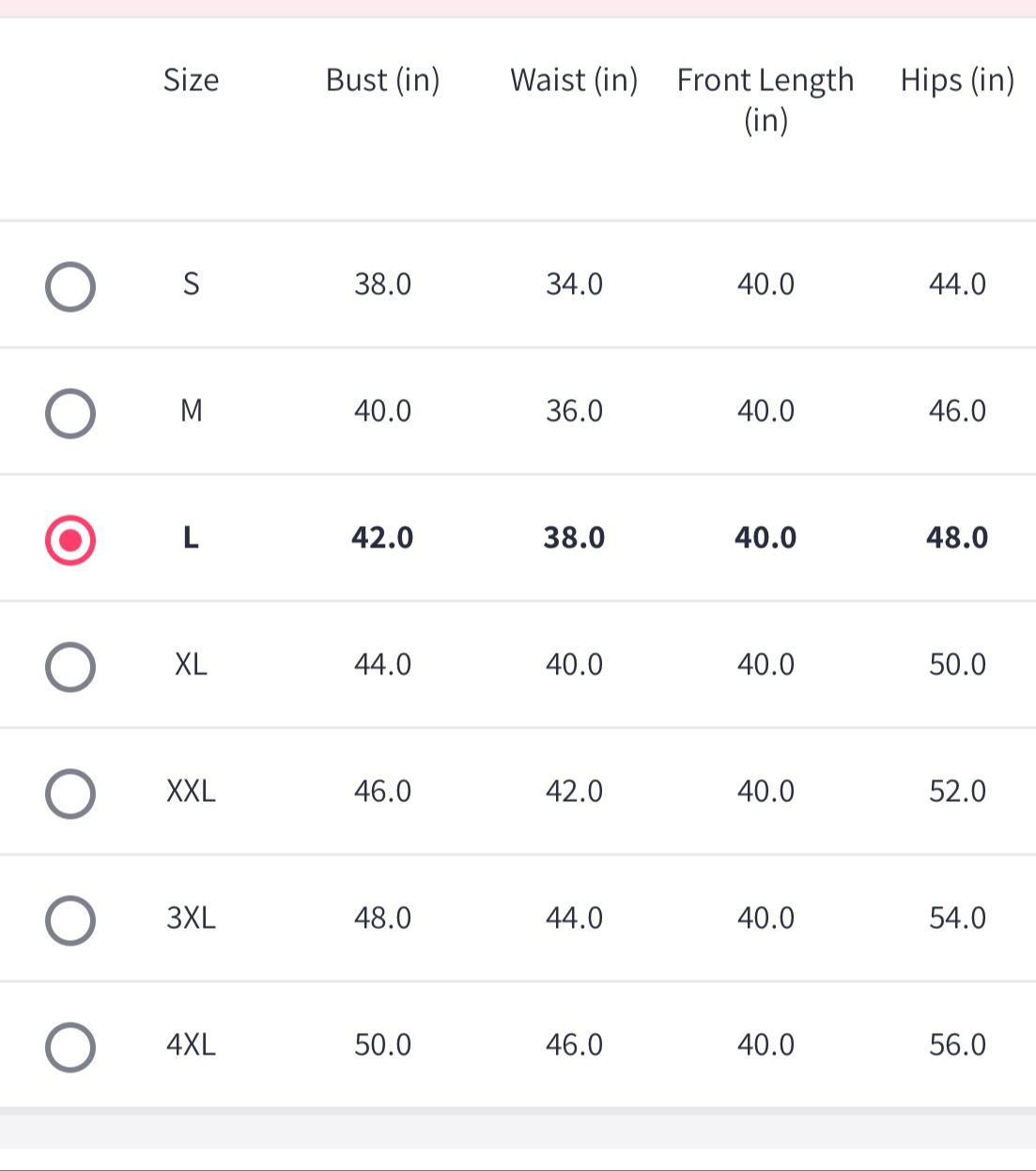Click the Size column header
The height and width of the screenshot is (1171, 1036).
(x=191, y=80)
